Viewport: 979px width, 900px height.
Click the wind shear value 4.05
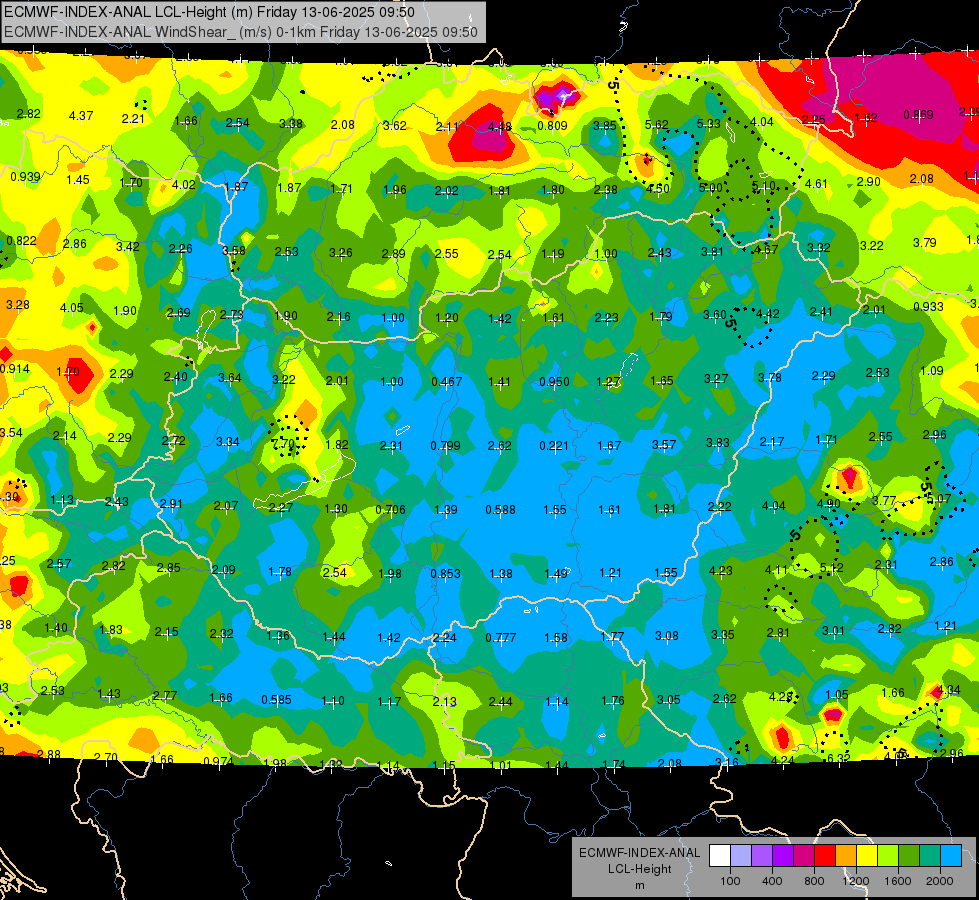click(72, 308)
